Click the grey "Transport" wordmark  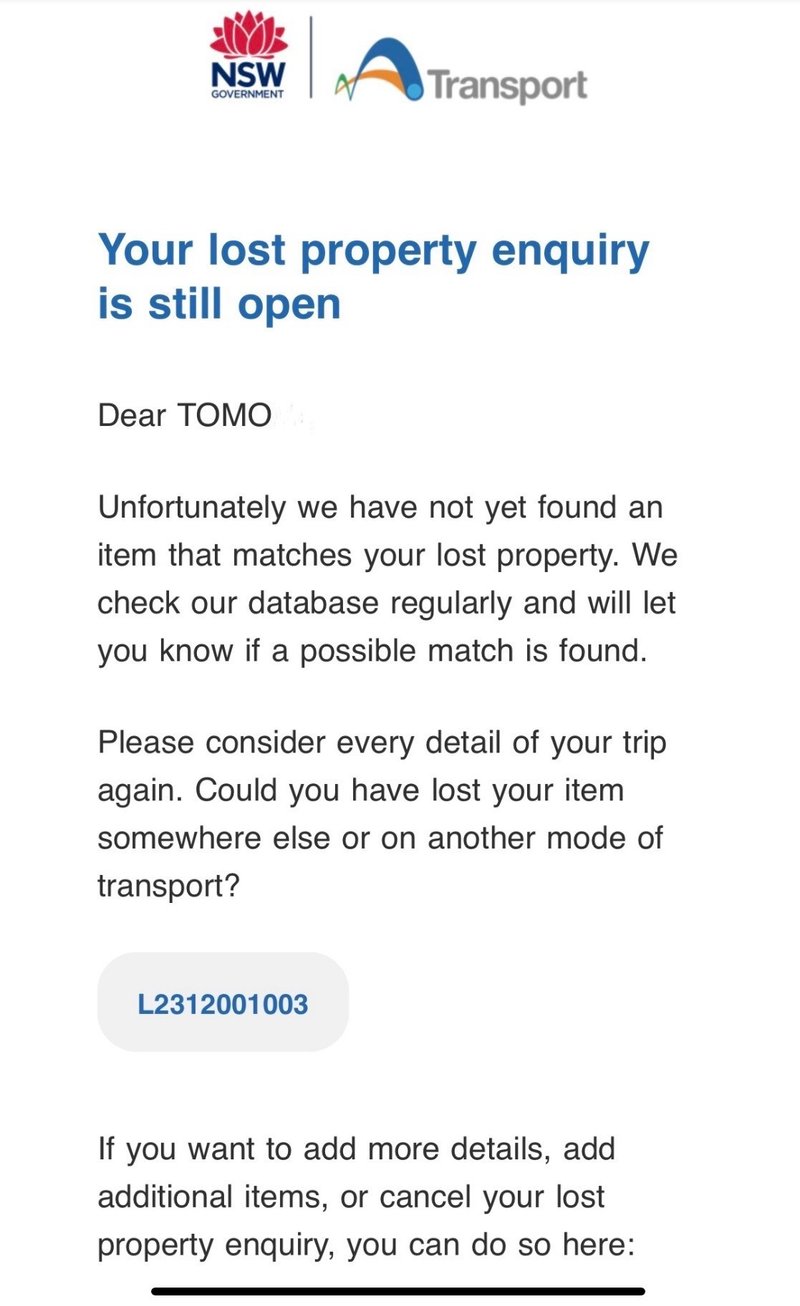pos(508,84)
